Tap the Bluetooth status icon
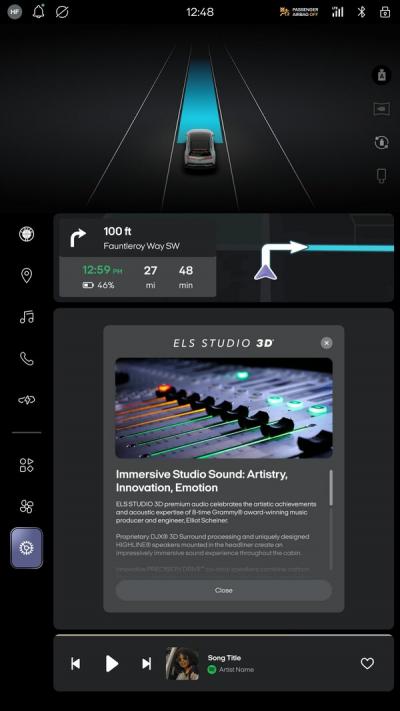The height and width of the screenshot is (711, 400). coord(361,12)
